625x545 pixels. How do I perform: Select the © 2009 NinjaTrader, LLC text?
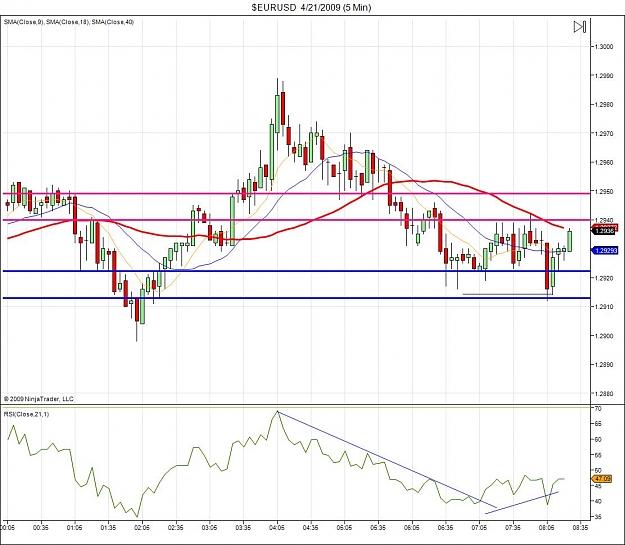point(39,399)
